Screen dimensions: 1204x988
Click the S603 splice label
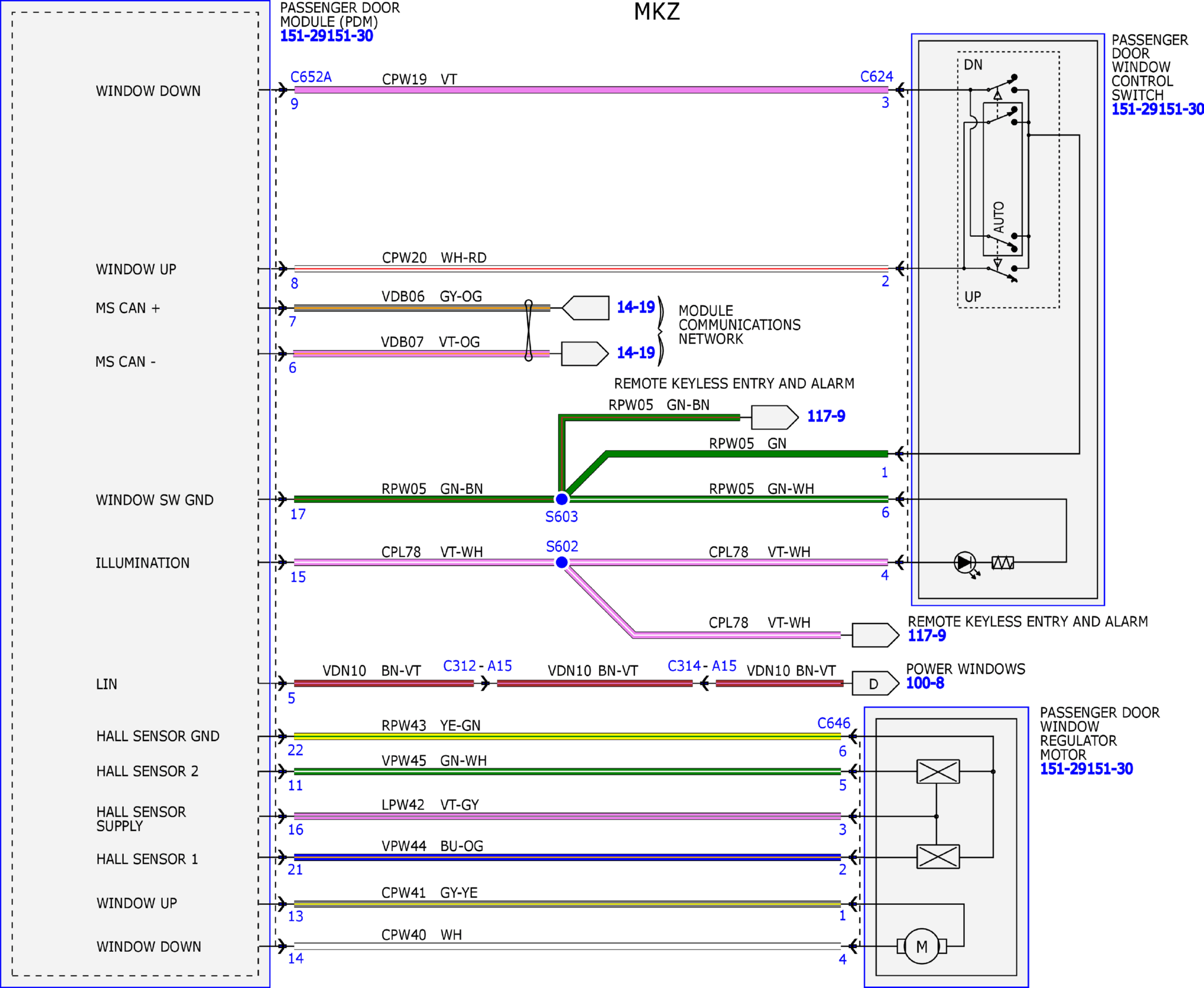tap(561, 517)
